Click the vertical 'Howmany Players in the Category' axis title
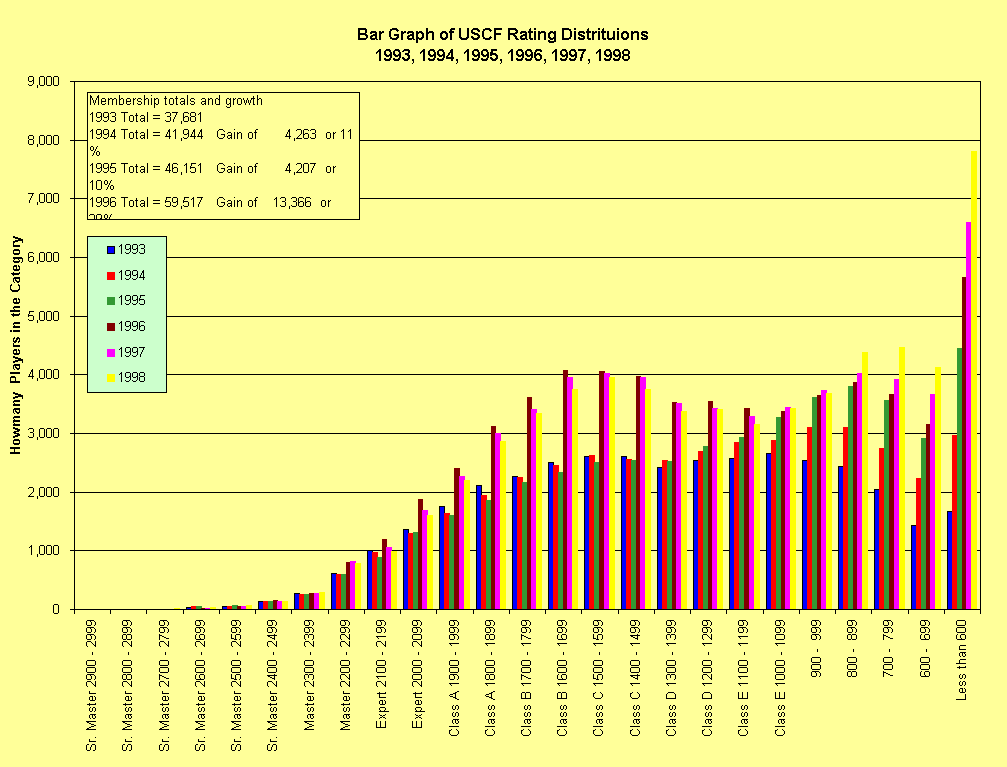 [x=16, y=345]
